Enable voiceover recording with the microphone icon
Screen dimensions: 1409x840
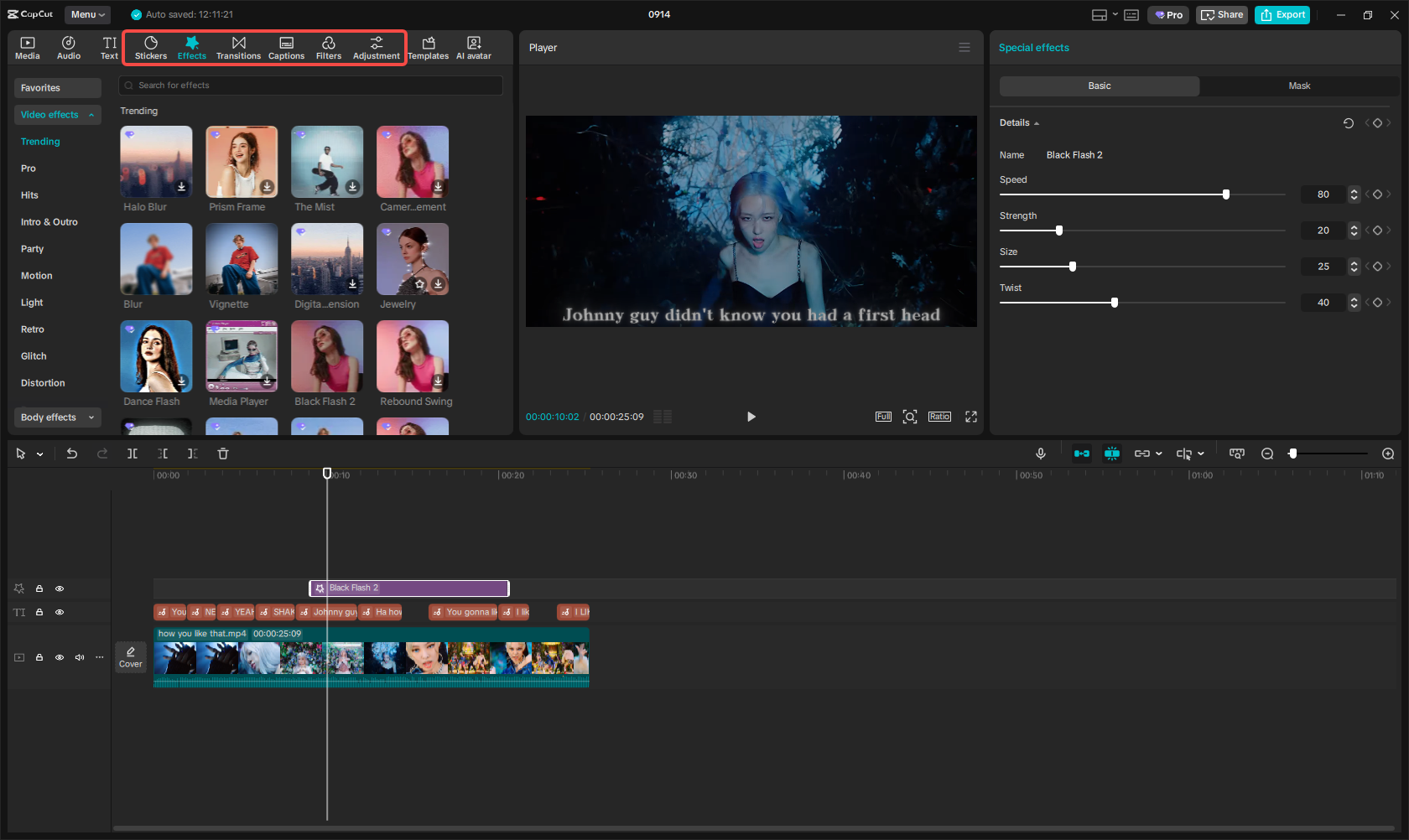coord(1040,454)
